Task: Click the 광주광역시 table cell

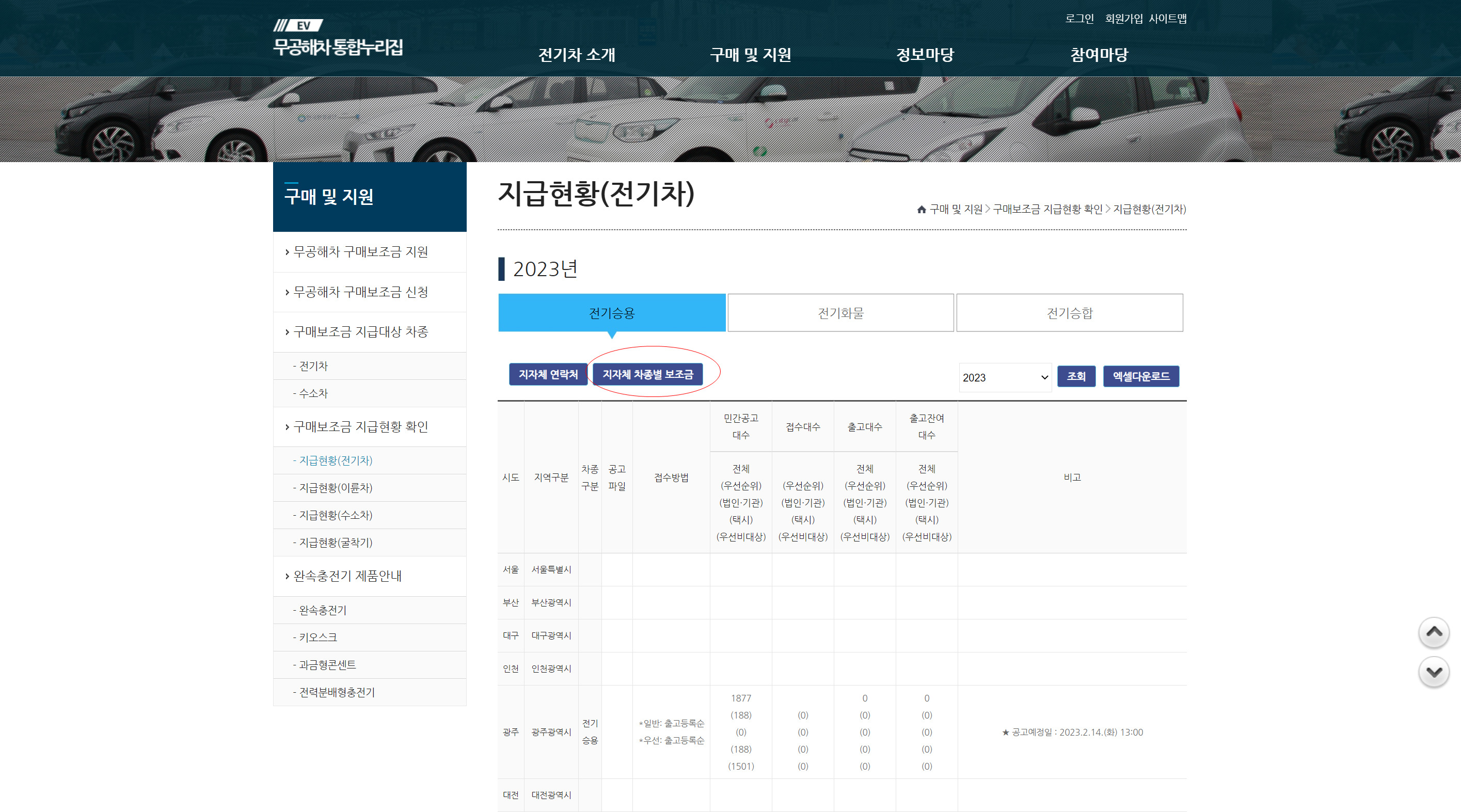Action: click(551, 732)
